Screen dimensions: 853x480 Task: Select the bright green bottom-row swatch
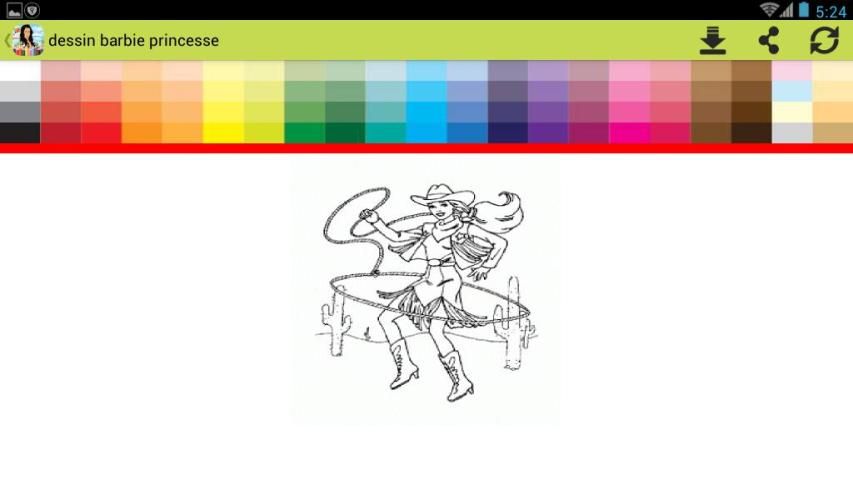click(304, 132)
